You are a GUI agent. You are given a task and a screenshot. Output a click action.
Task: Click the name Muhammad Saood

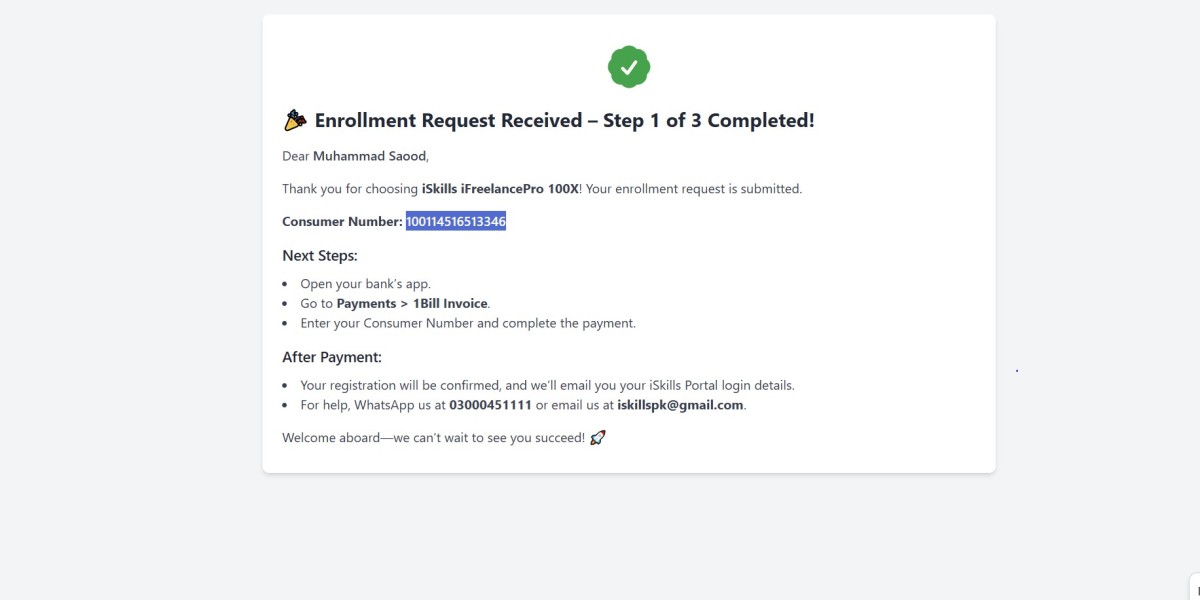369,156
